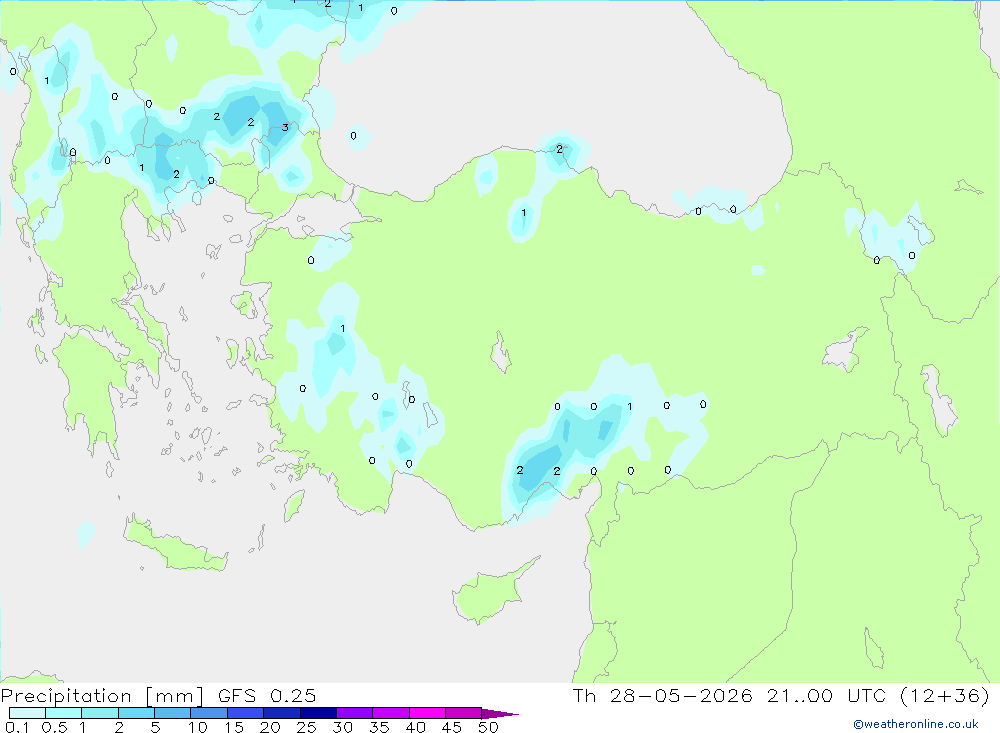Click the '0.1' legend tick label
This screenshot has height=733, width=1000.
(17, 727)
